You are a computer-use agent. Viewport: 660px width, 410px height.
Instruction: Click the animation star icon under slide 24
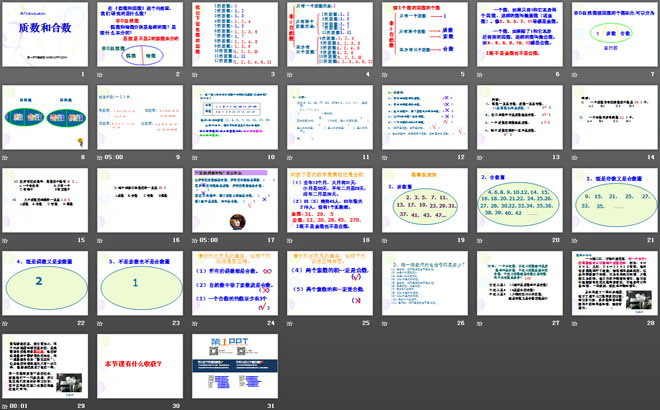194,324
